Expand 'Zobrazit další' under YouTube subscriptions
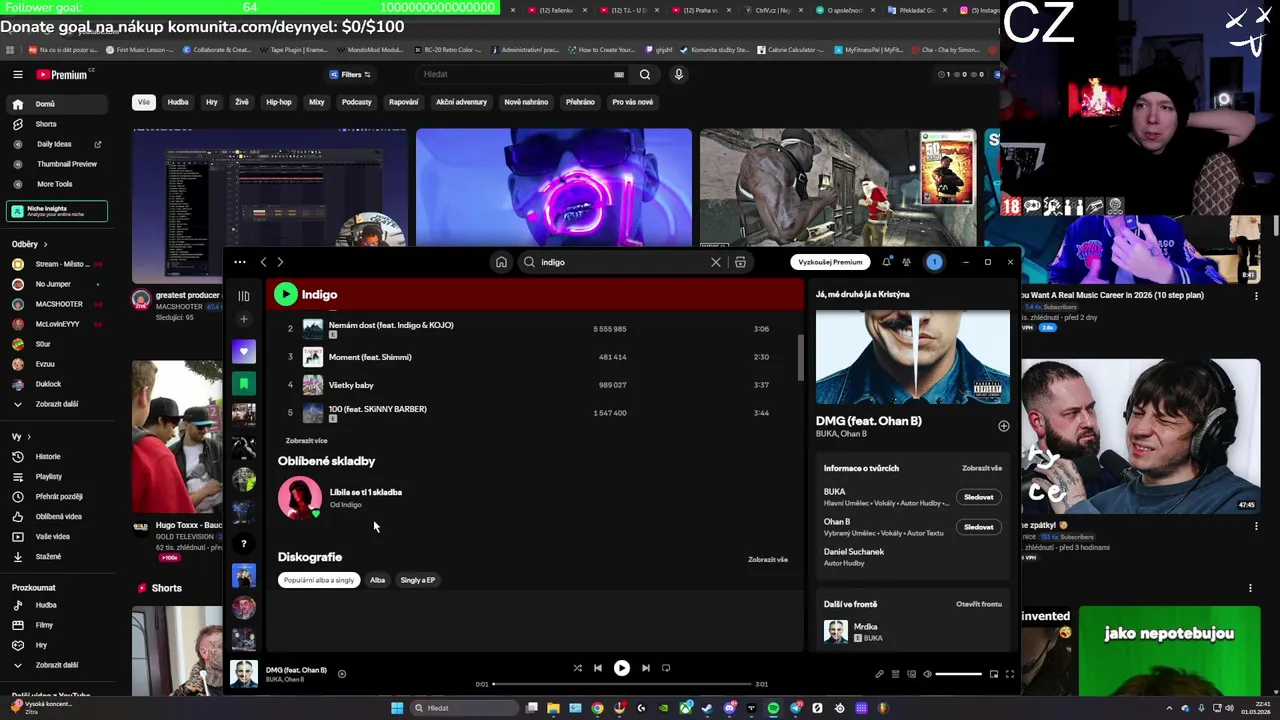Viewport: 1280px width, 720px height. [57, 404]
